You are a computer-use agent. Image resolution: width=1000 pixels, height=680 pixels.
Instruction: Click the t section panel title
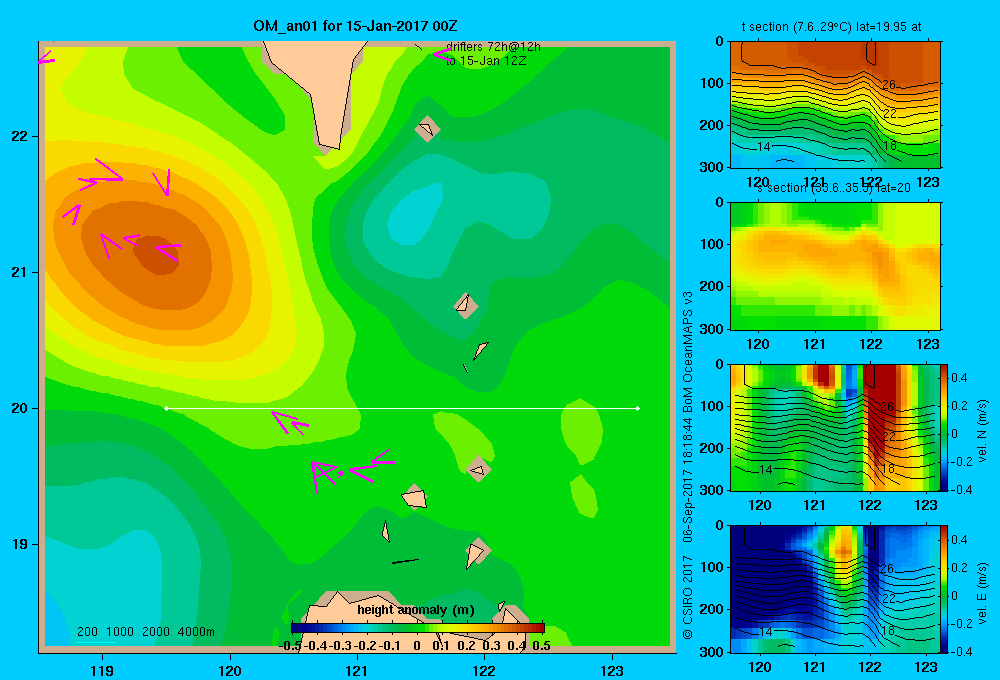pyautogui.click(x=831, y=27)
